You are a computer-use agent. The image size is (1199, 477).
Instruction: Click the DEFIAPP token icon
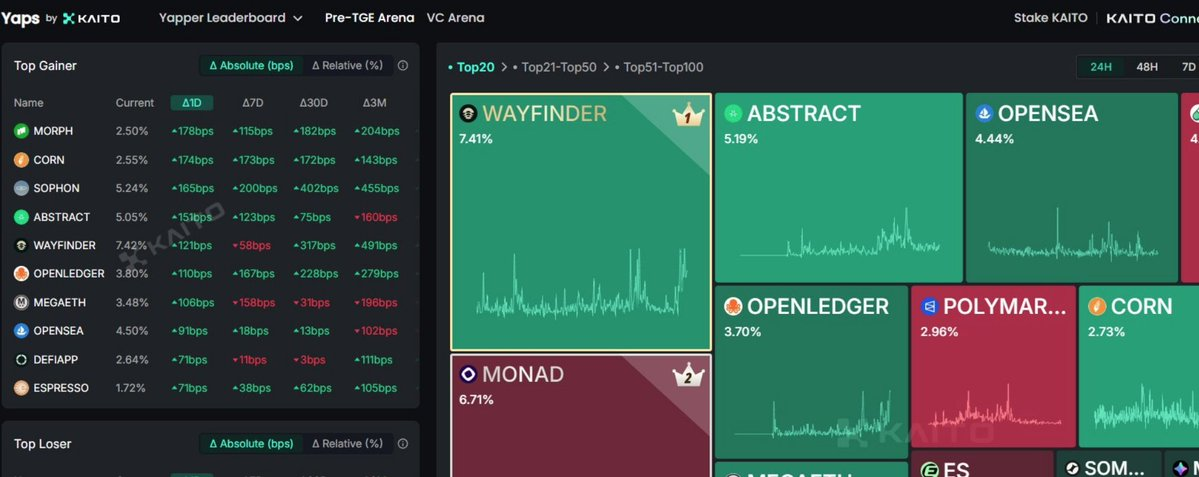(21, 359)
